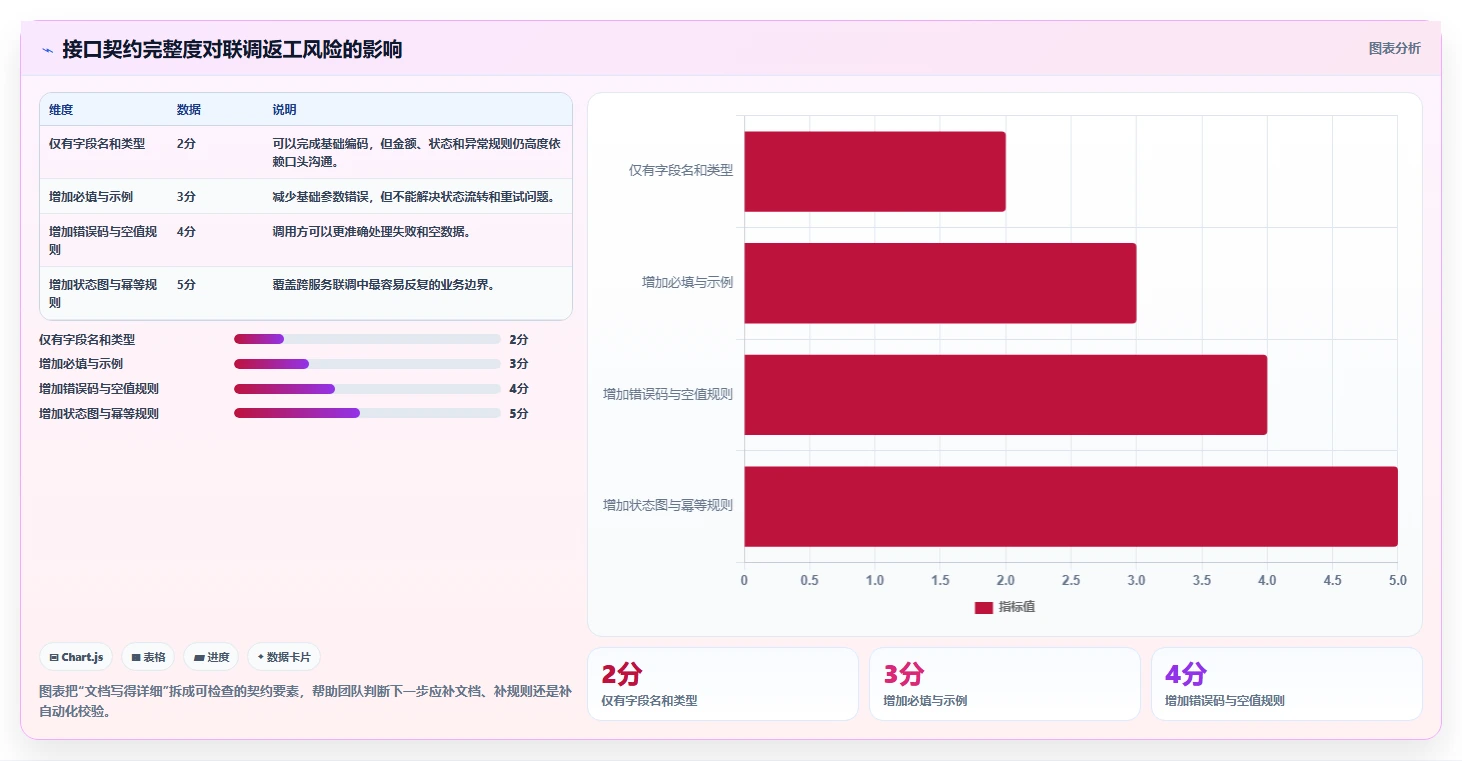Click the 3分 value in the table
1462x761 pixels.
[x=186, y=197]
